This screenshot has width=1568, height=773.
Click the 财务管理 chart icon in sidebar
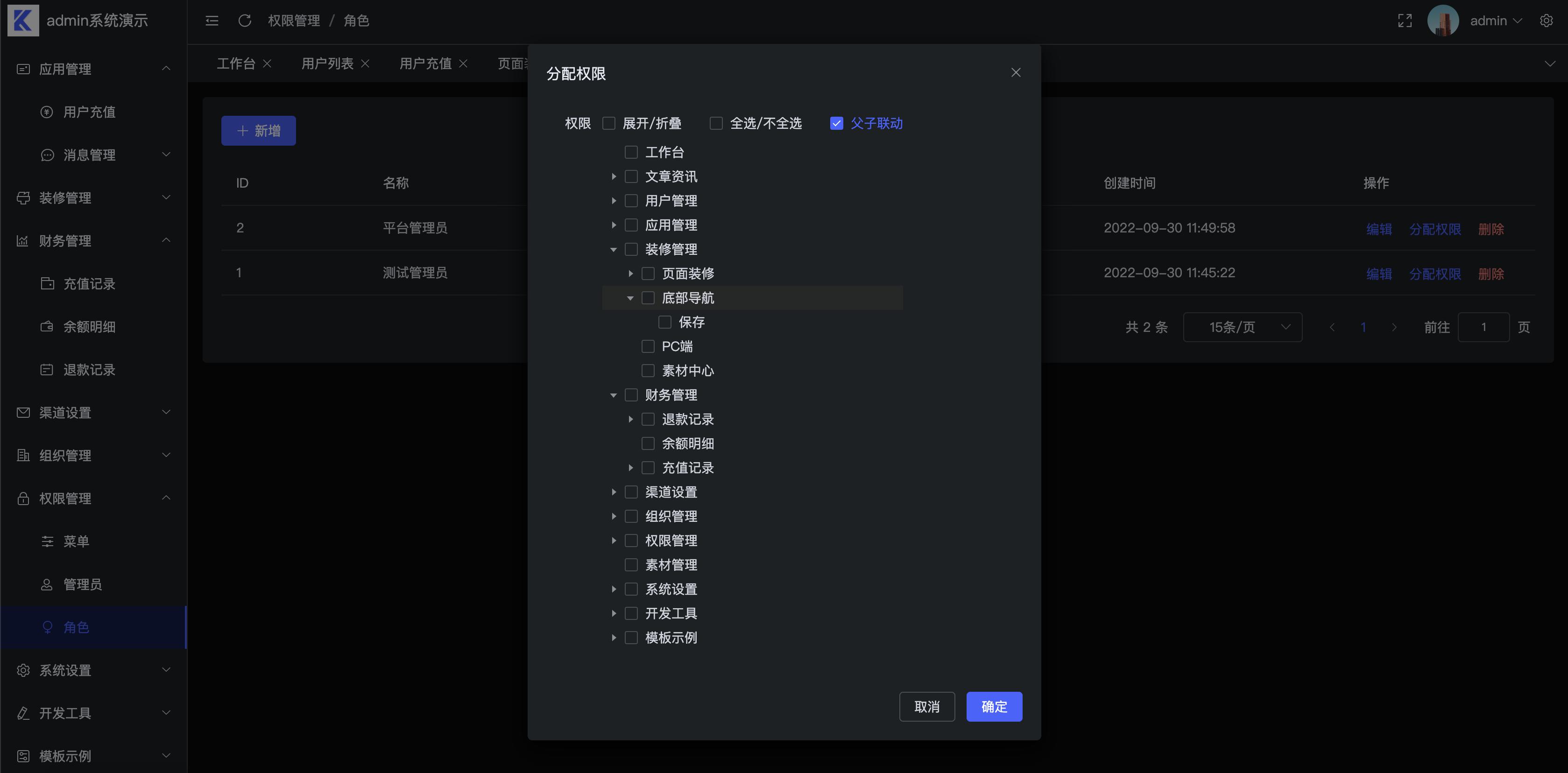click(x=22, y=240)
